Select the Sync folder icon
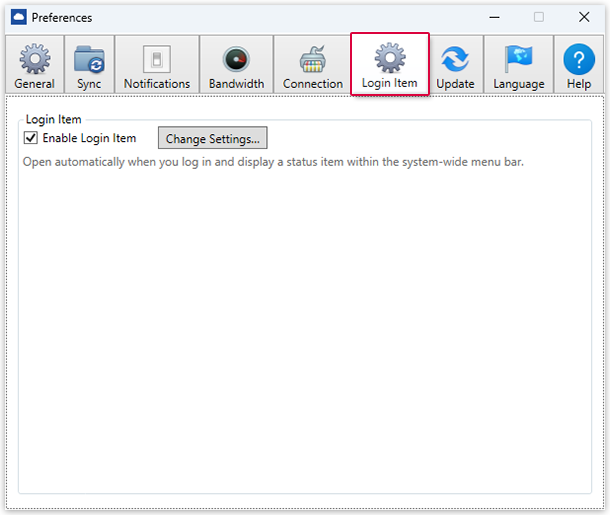This screenshot has height=515, width=610. click(x=89, y=59)
